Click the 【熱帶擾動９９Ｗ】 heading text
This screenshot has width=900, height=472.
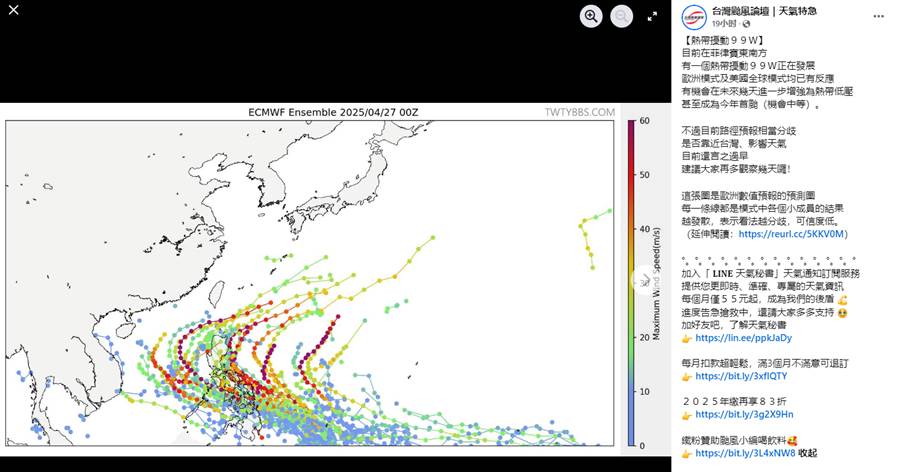point(723,40)
